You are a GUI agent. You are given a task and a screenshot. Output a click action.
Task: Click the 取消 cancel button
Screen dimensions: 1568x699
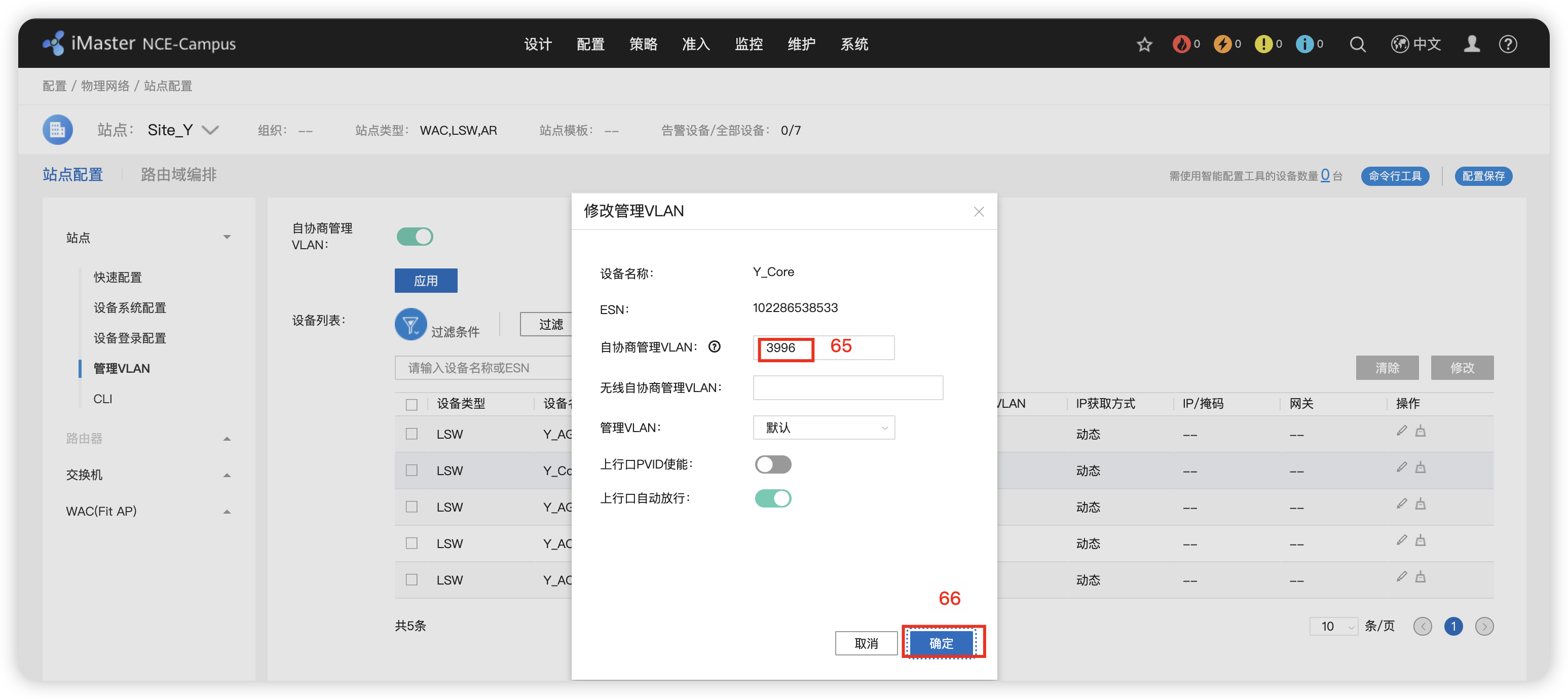[866, 643]
